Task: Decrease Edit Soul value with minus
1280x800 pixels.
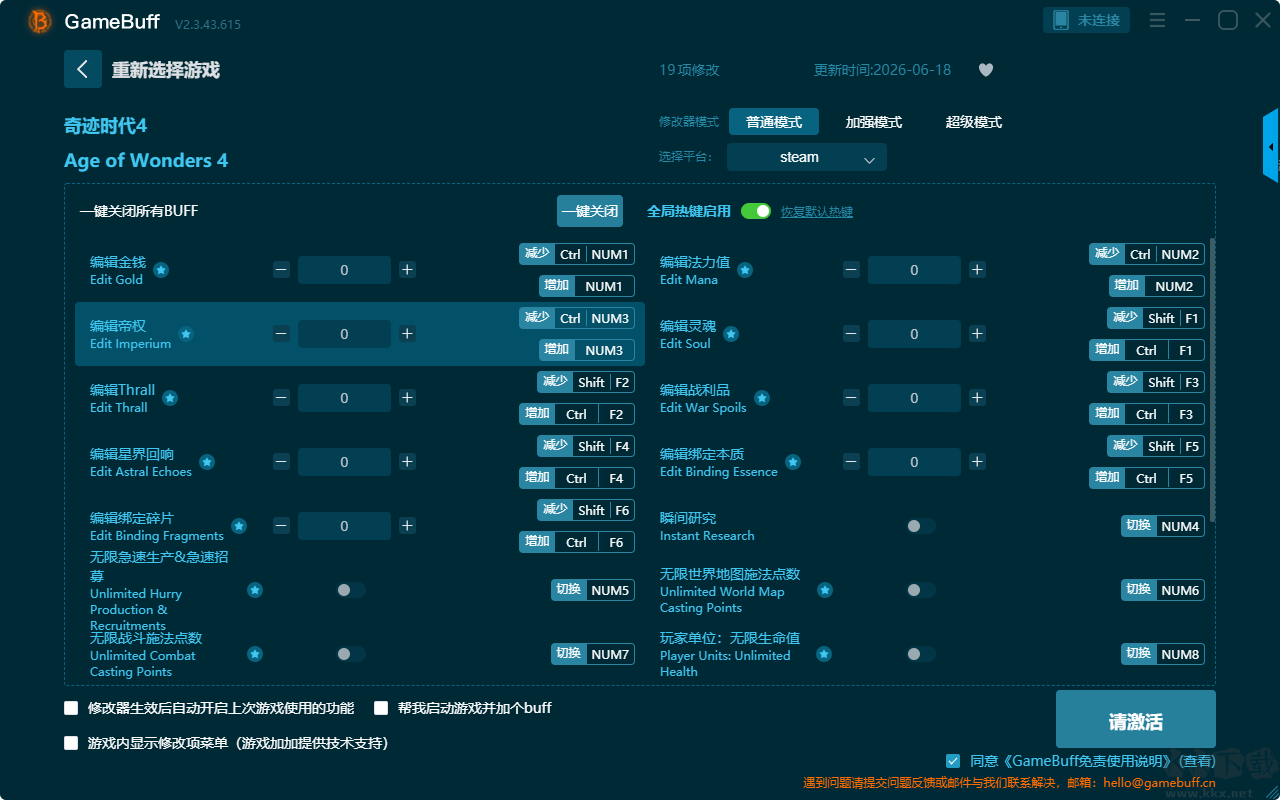Action: click(851, 334)
